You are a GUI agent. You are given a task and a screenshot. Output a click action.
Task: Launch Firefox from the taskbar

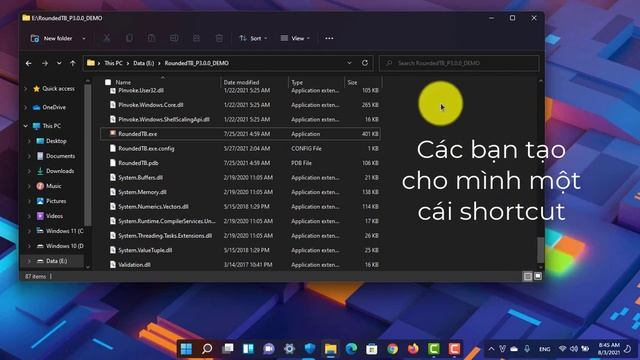coord(413,349)
